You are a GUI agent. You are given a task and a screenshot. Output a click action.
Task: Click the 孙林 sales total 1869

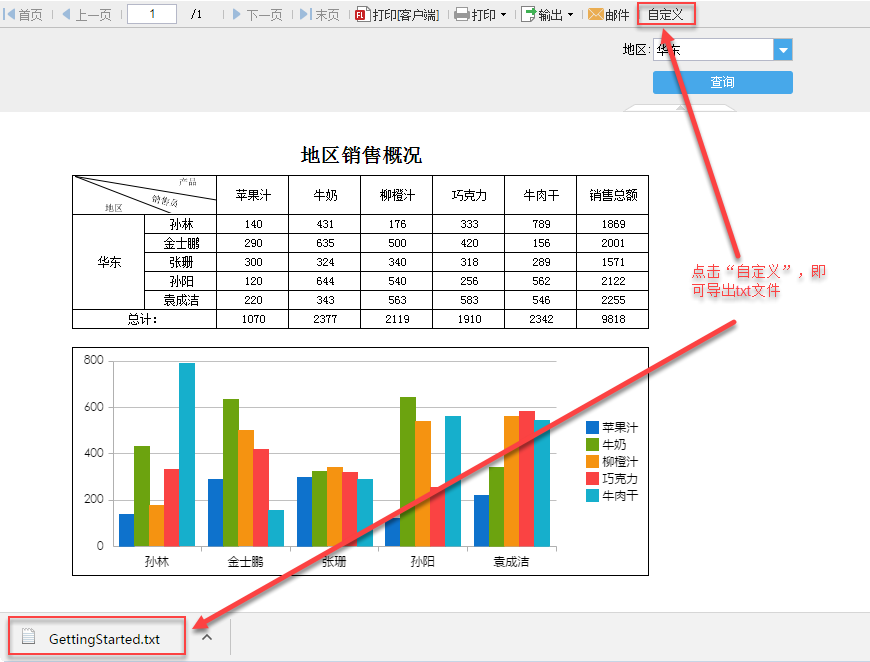point(613,224)
